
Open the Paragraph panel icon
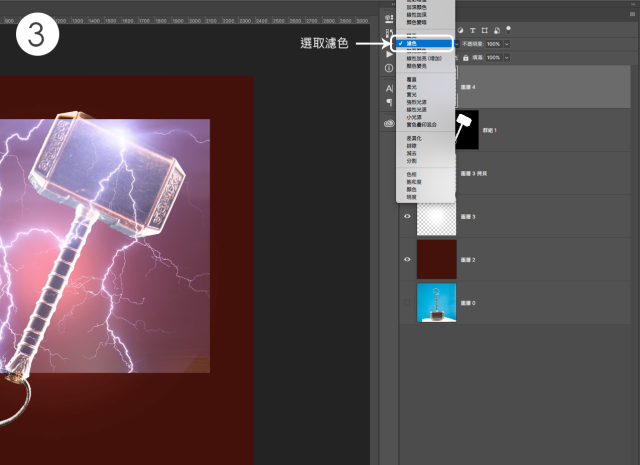tap(389, 102)
